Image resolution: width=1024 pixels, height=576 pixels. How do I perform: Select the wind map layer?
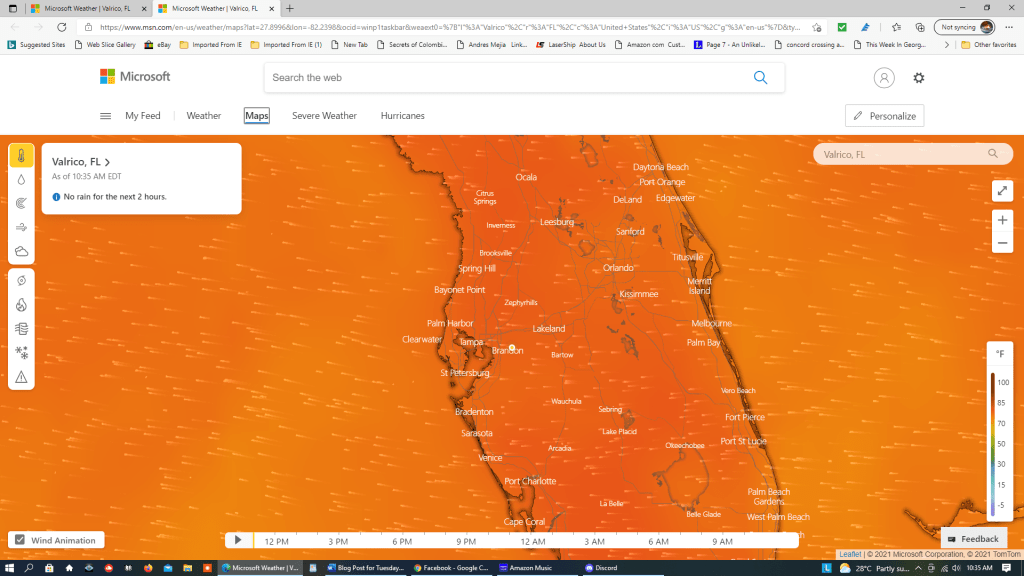tap(21, 228)
